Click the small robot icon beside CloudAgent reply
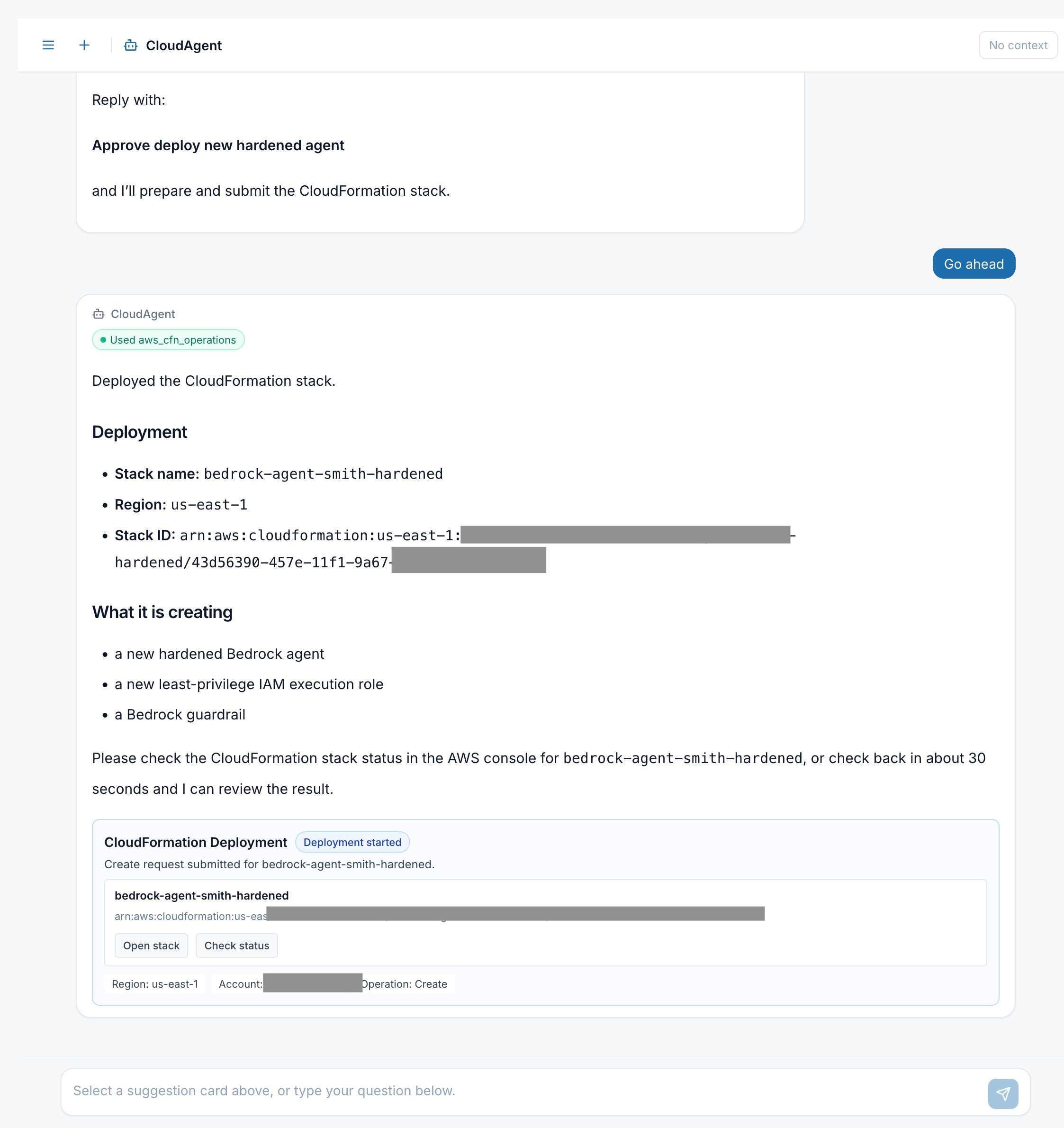 coord(99,314)
